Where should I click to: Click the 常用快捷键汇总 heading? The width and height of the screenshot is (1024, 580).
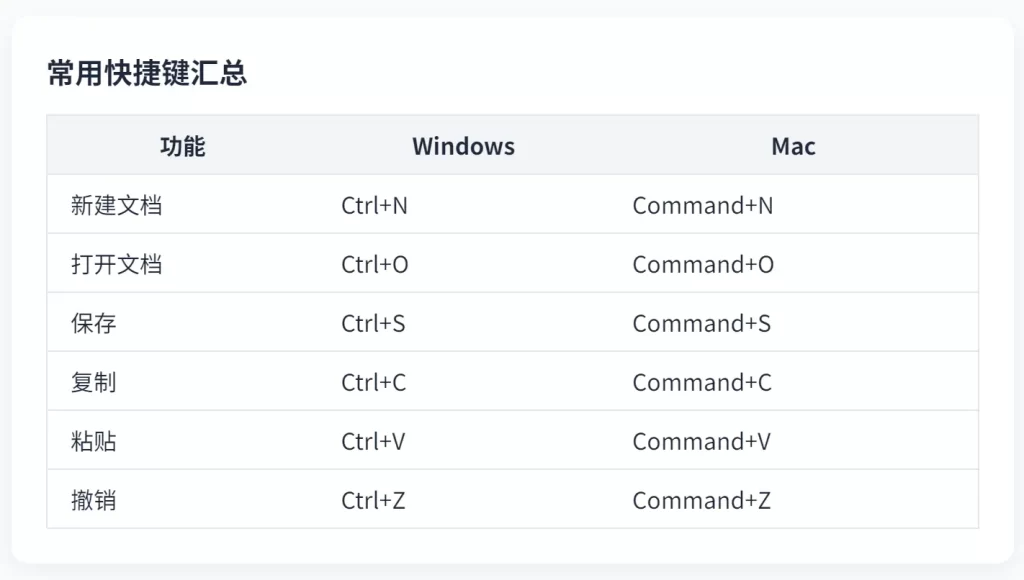(147, 74)
